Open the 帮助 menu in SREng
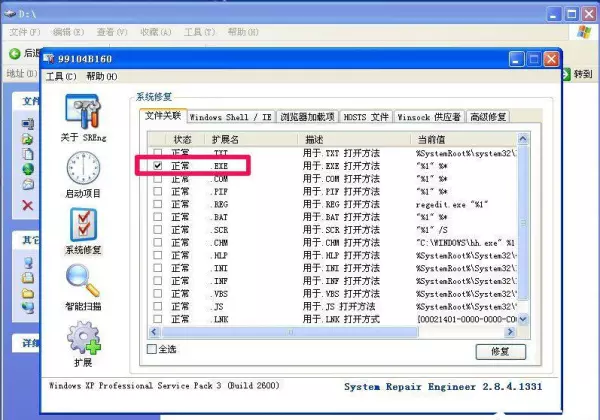This screenshot has width=600, height=420. pos(101,77)
